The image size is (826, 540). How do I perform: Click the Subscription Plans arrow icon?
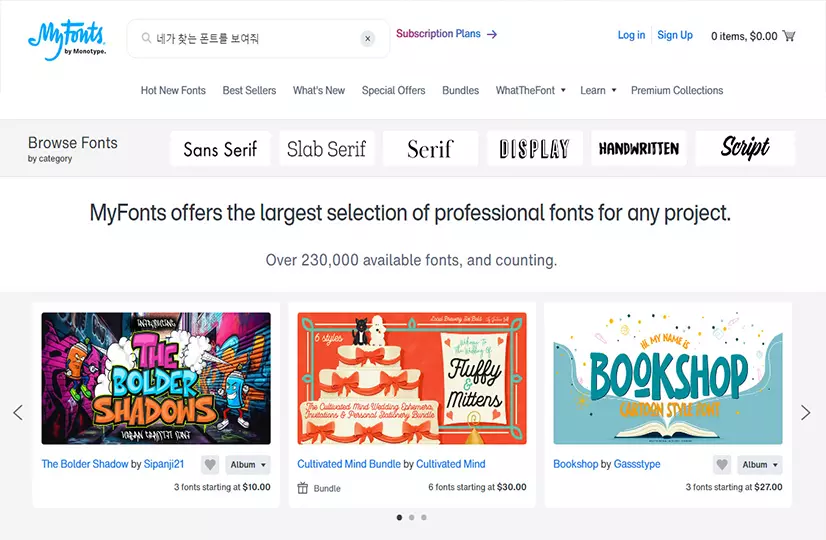point(492,34)
